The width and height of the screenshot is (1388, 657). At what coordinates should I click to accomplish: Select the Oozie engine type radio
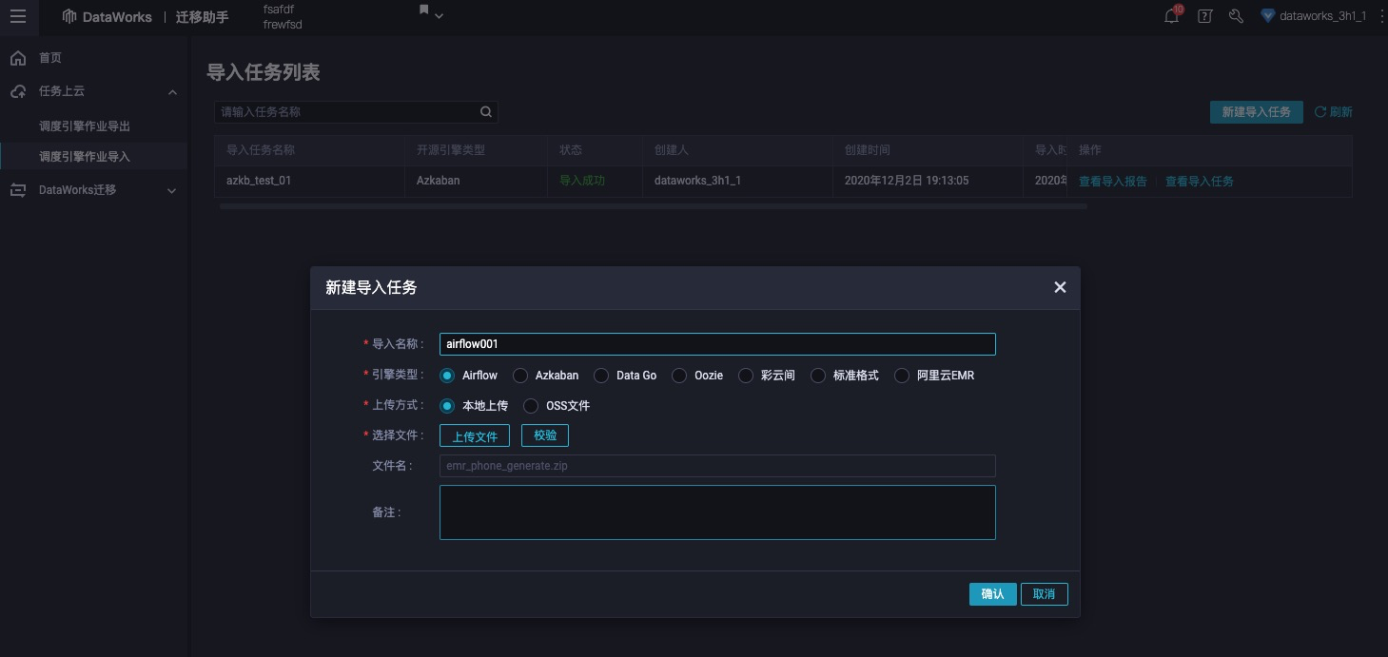tap(679, 376)
